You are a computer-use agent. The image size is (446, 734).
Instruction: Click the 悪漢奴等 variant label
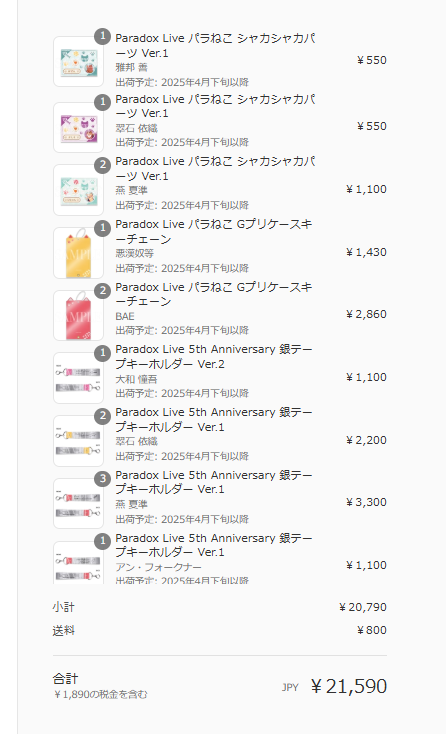tap(135, 254)
